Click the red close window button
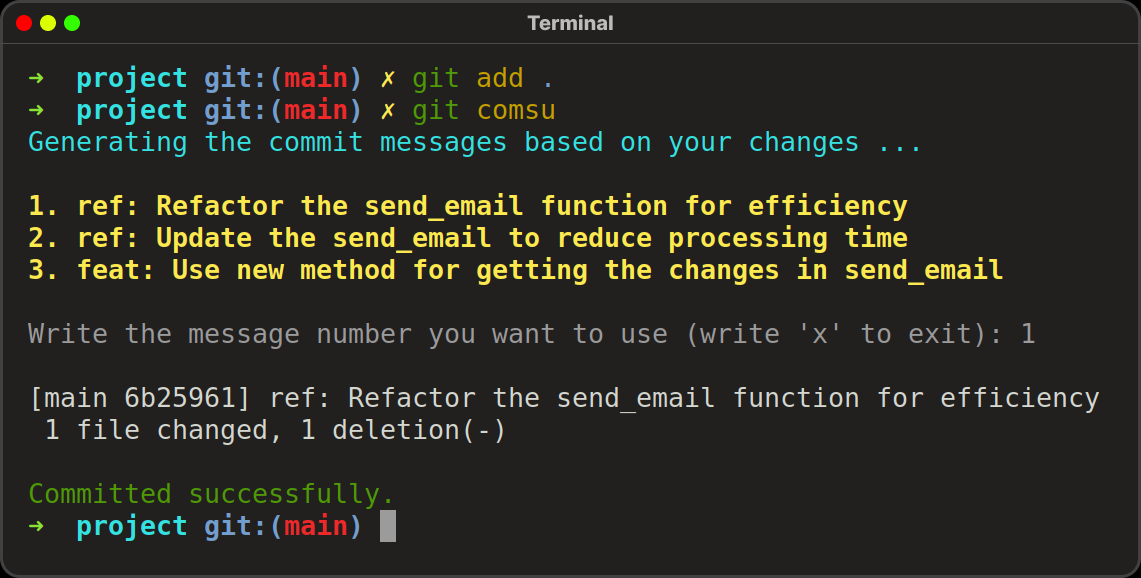Screen dimensions: 1141x578 click(x=24, y=23)
